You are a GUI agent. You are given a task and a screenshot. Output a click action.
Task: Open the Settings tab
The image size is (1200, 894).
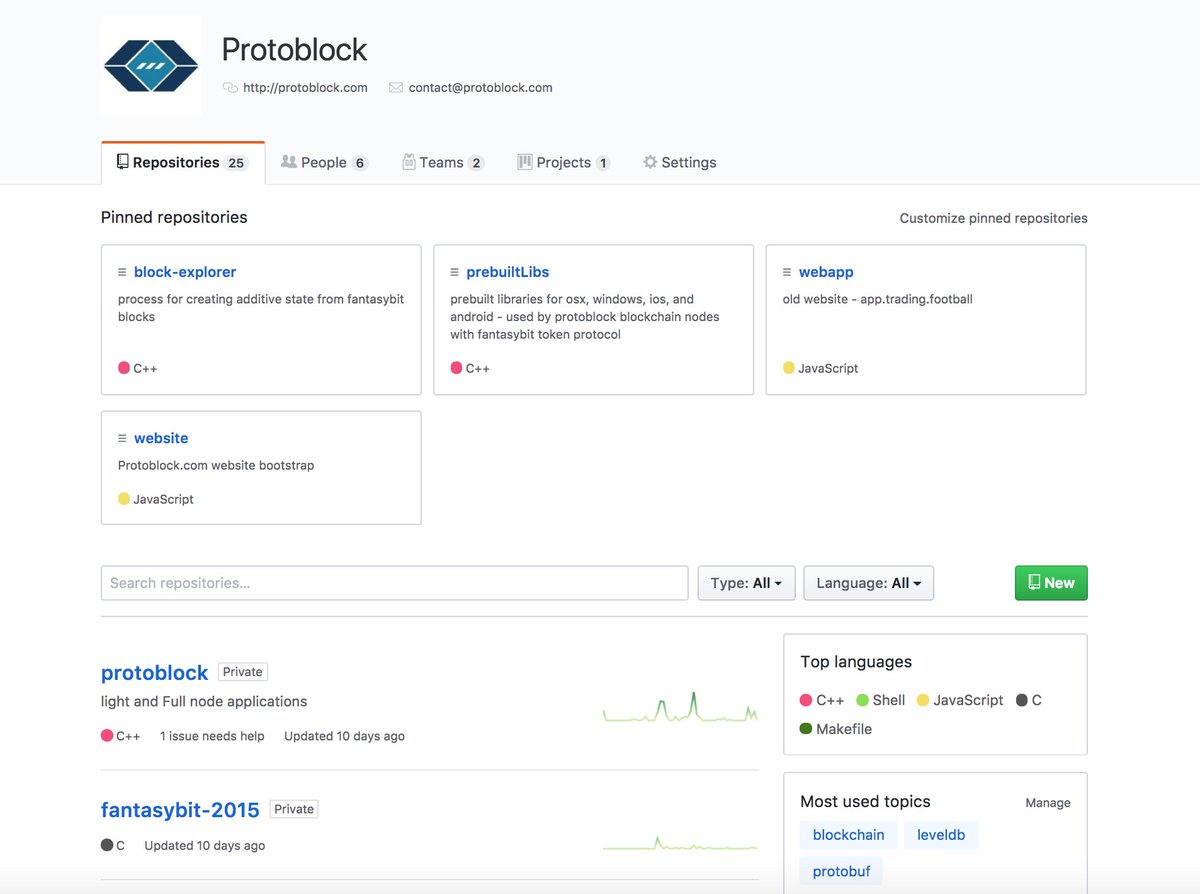tap(680, 163)
